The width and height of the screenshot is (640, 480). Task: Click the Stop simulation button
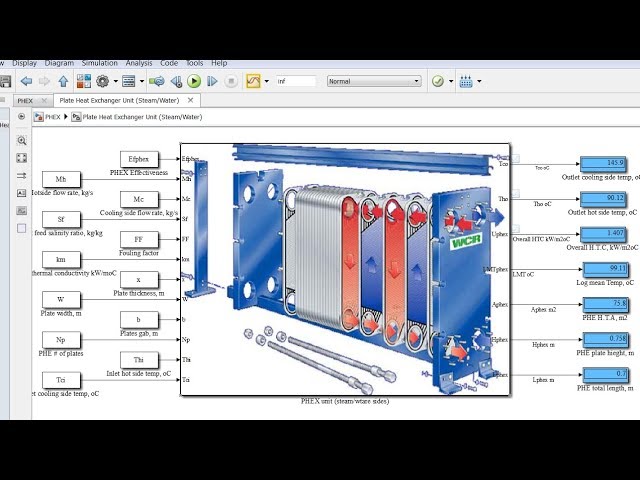[231, 81]
